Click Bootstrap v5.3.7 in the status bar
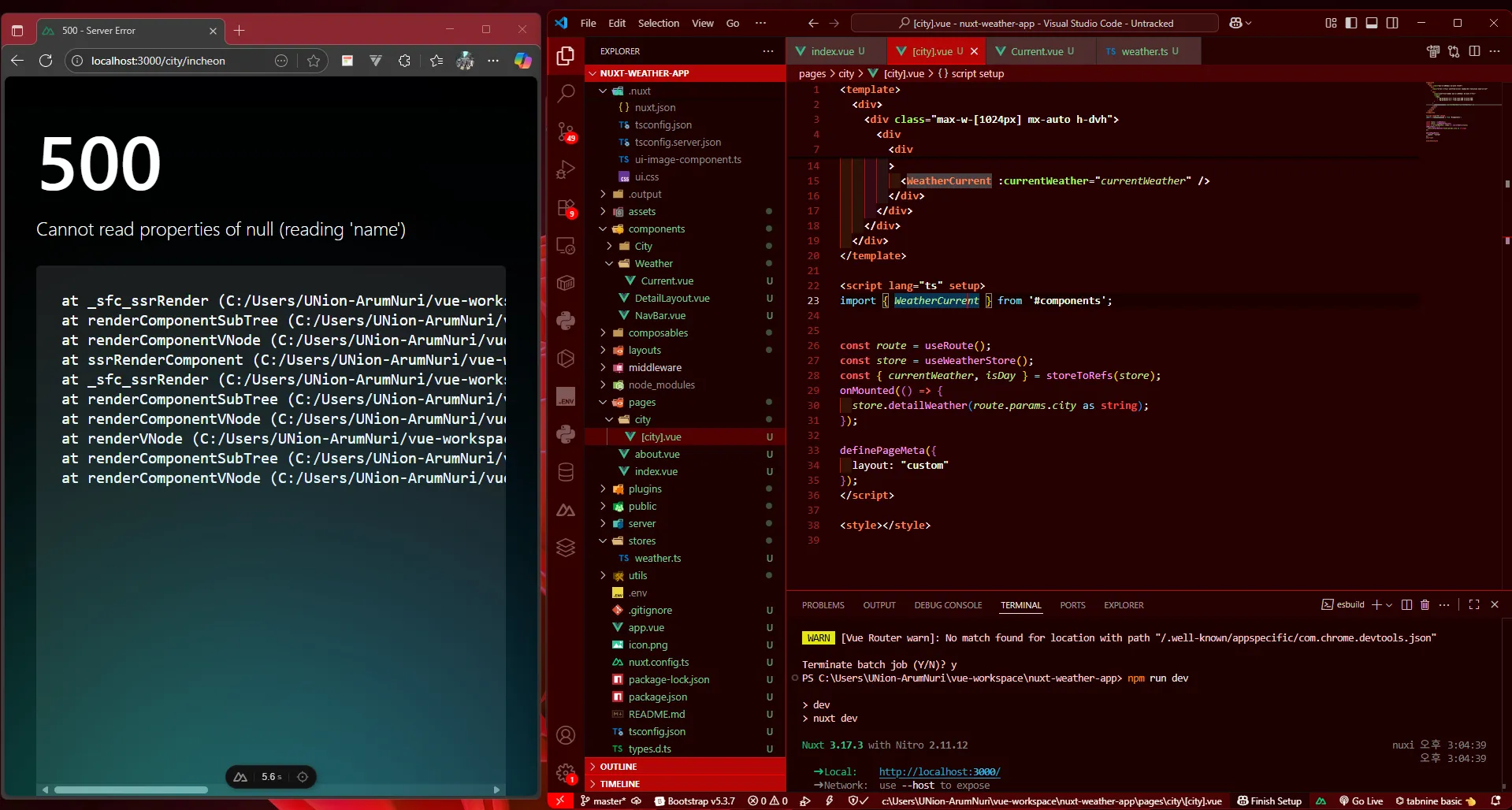The width and height of the screenshot is (1512, 810). (x=694, y=801)
